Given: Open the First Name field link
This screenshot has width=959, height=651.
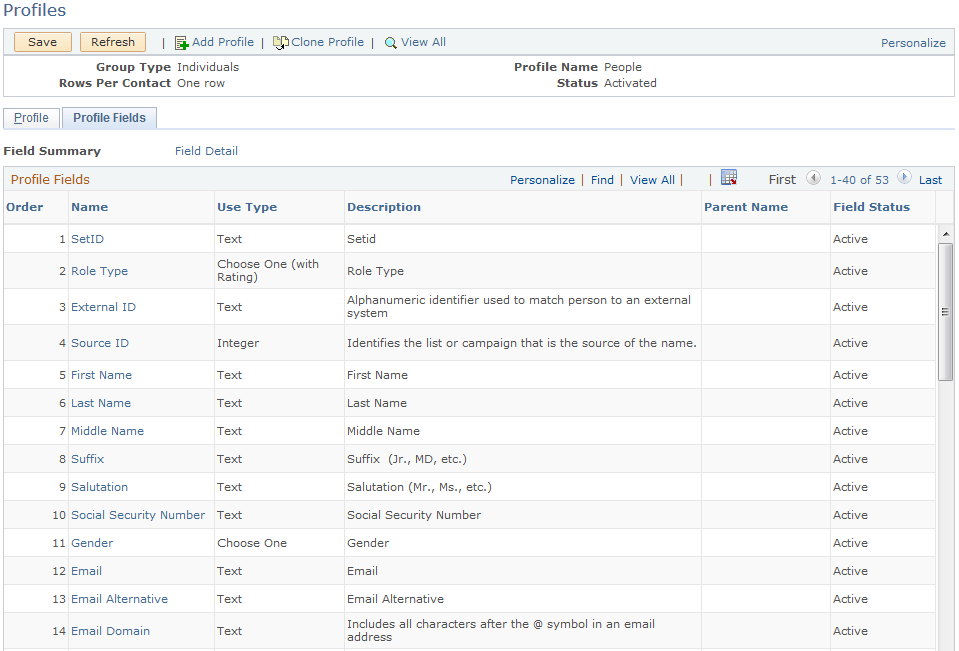Looking at the screenshot, I should [102, 375].
